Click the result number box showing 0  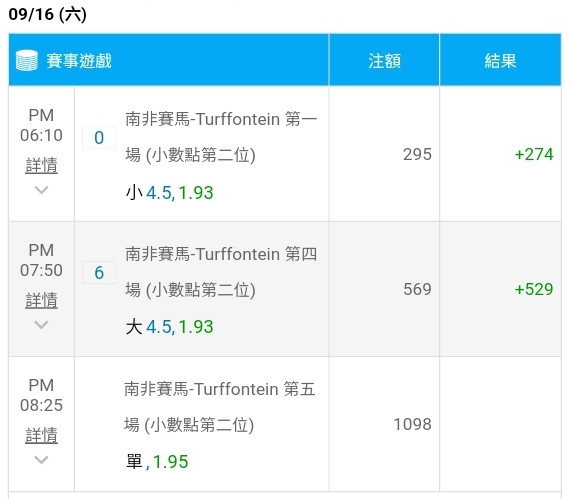(x=99, y=138)
